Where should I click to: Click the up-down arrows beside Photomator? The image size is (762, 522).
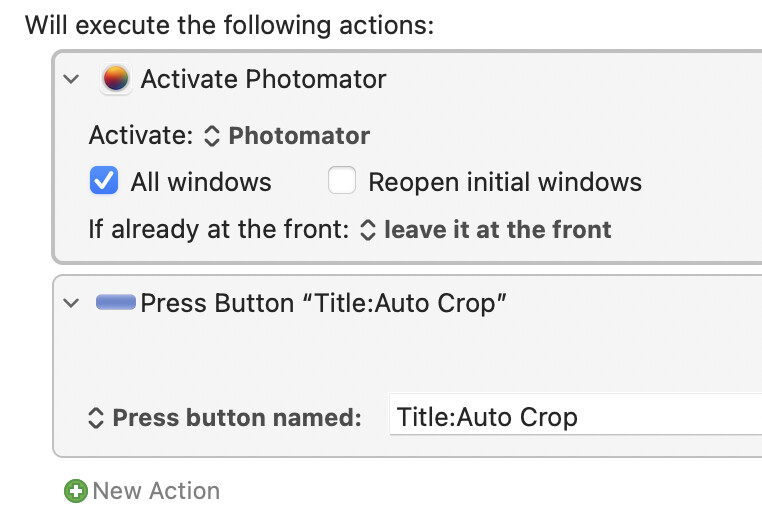212,136
